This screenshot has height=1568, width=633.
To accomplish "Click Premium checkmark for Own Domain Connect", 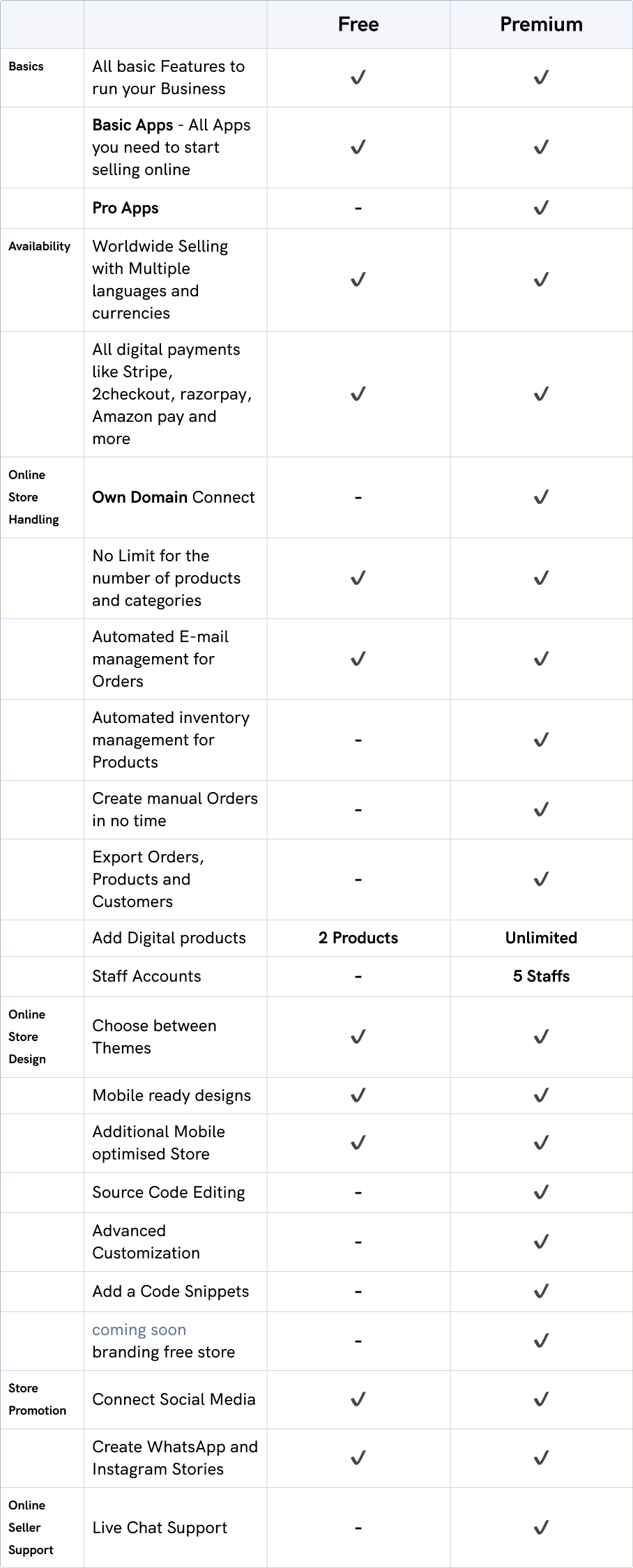I will coord(541,497).
